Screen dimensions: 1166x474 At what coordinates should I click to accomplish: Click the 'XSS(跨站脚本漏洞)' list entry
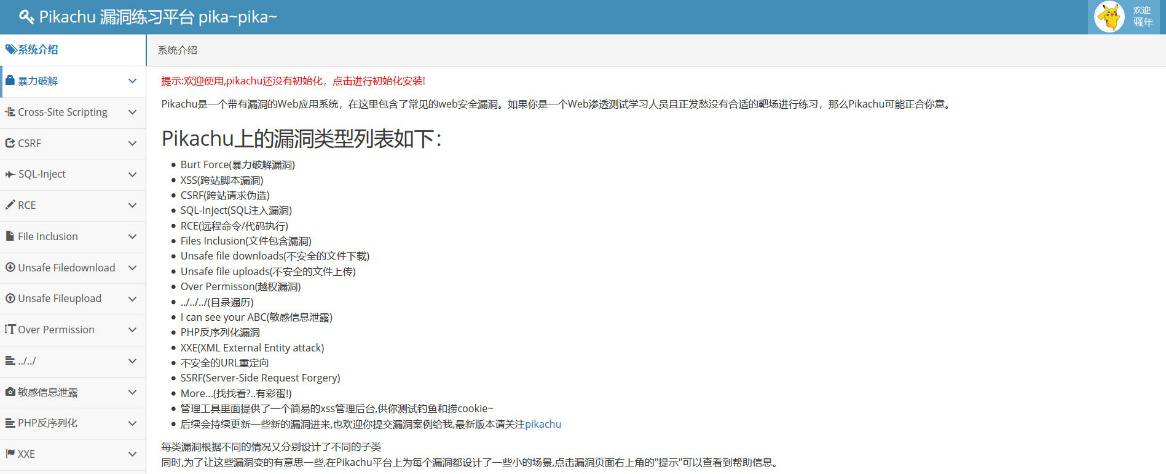point(222,180)
